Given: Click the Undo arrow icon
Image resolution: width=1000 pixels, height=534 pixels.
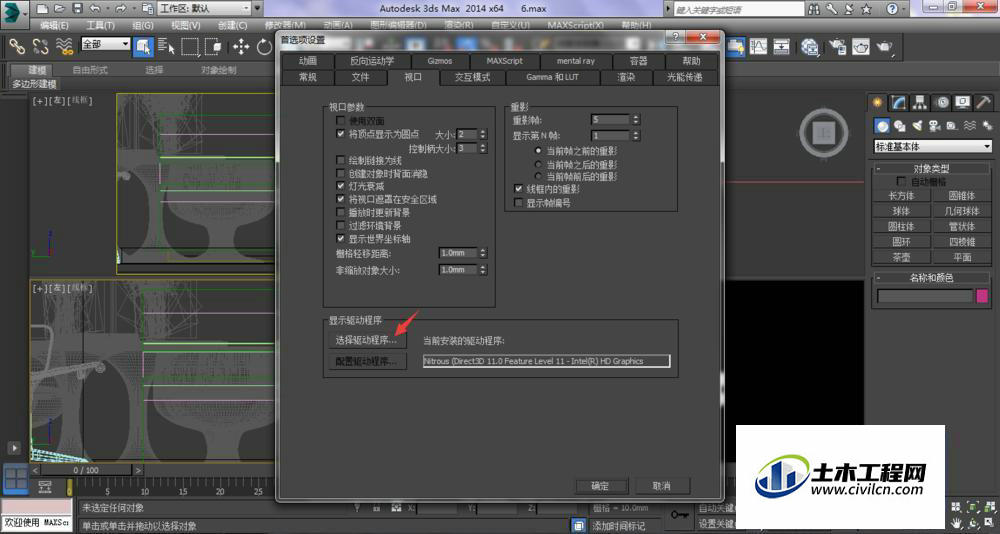Looking at the screenshot, I should point(96,9).
